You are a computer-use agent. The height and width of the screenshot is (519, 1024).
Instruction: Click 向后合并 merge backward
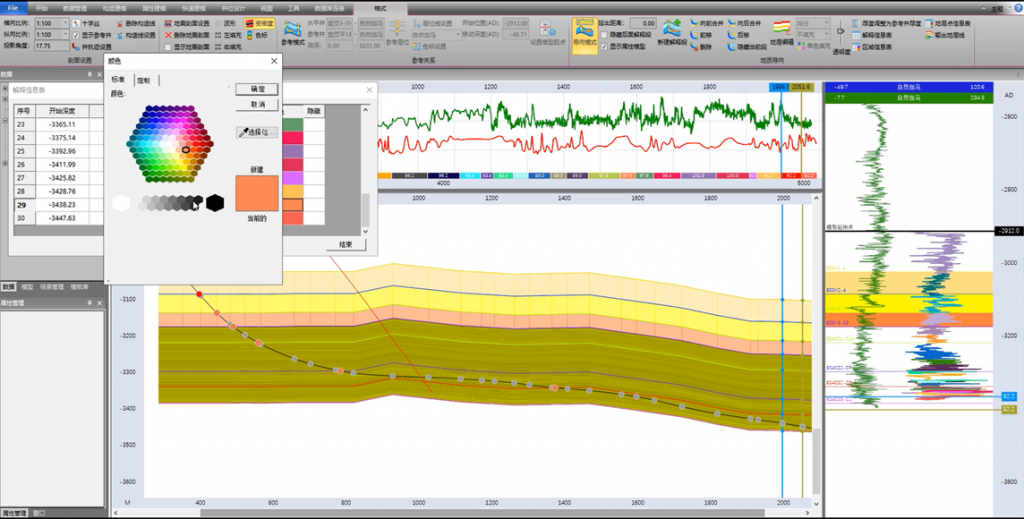(x=744, y=24)
